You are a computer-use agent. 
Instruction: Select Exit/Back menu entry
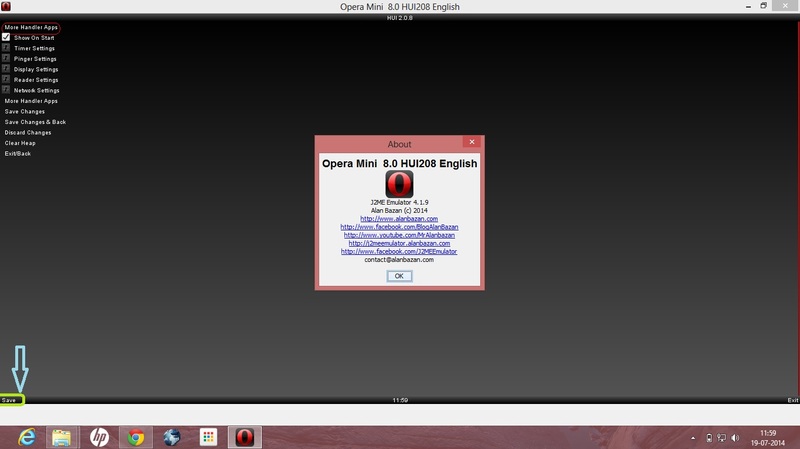pos(18,154)
